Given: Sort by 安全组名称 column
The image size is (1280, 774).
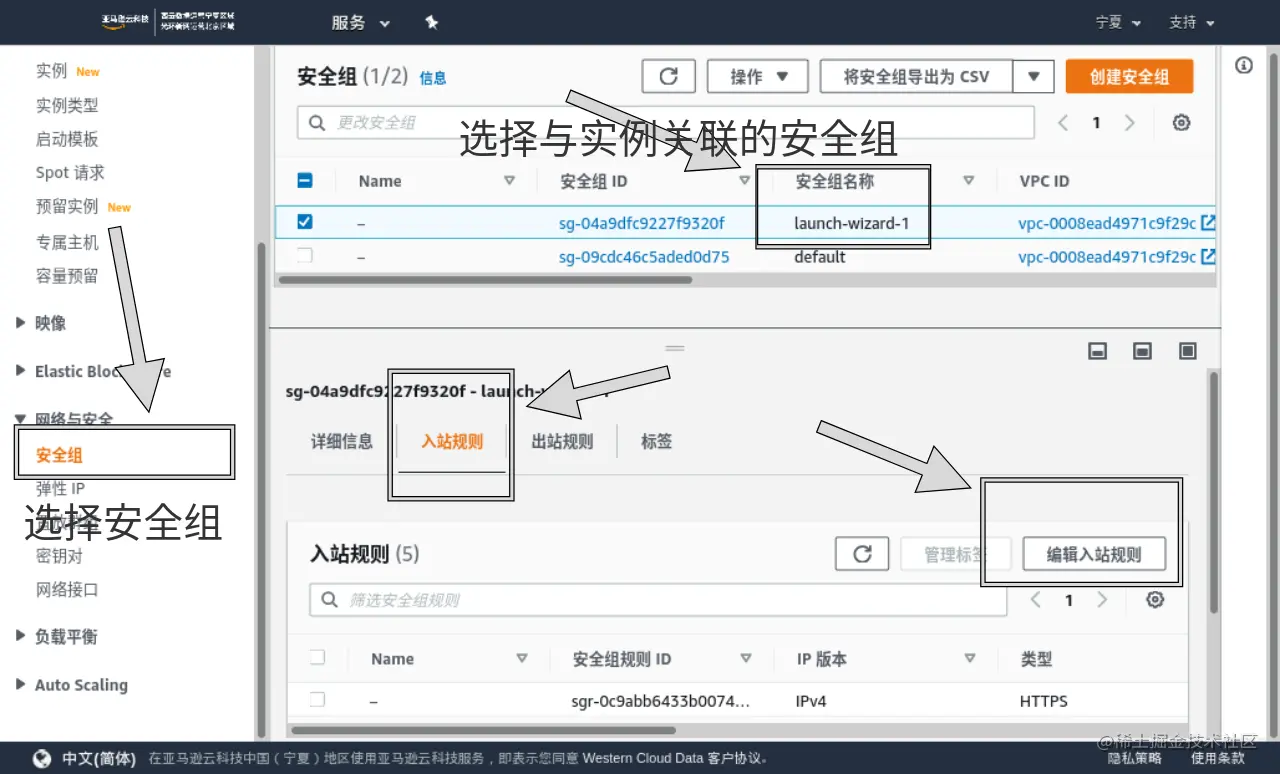Looking at the screenshot, I should point(968,181).
